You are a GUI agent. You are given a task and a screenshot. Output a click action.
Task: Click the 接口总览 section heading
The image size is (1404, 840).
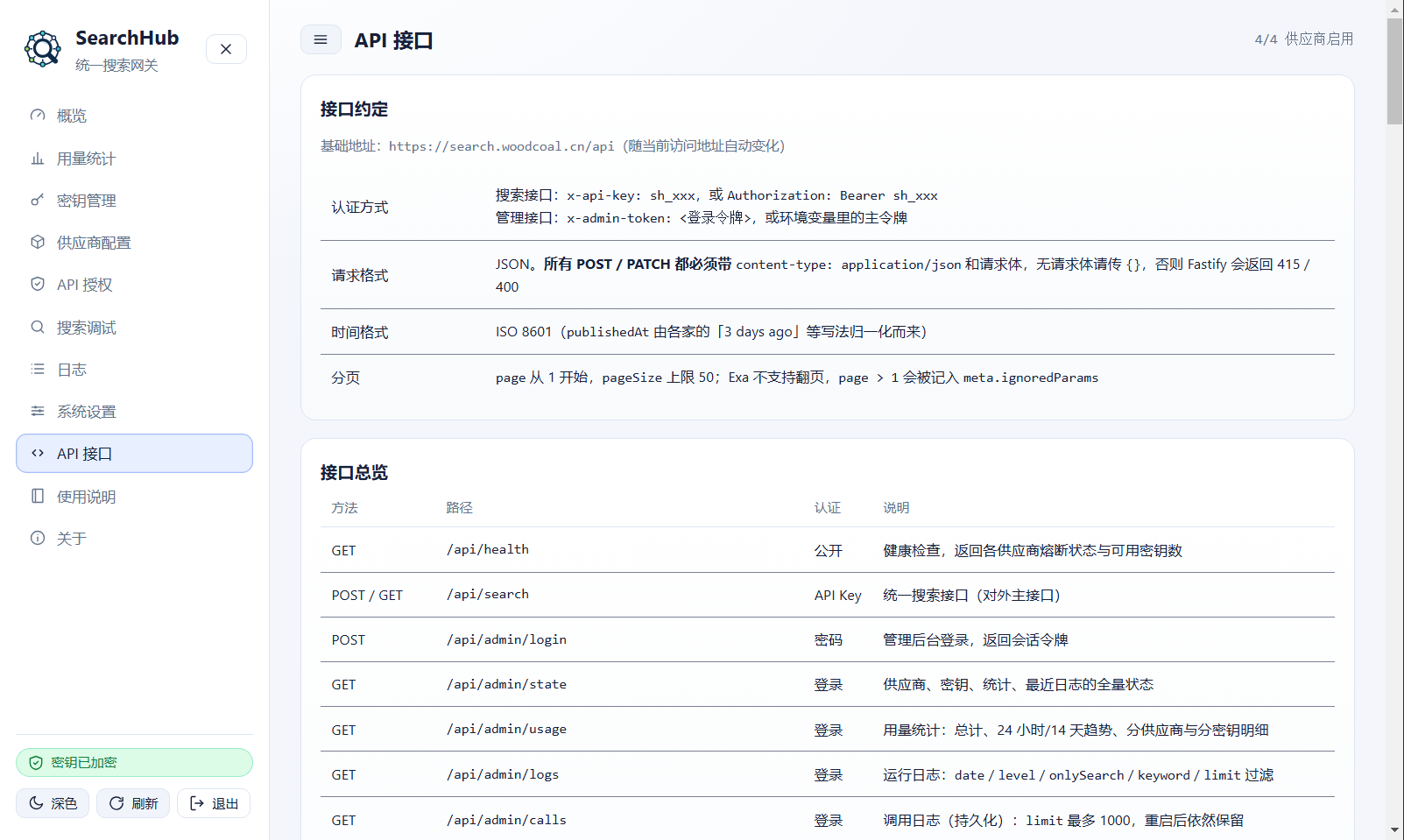pyautogui.click(x=354, y=472)
